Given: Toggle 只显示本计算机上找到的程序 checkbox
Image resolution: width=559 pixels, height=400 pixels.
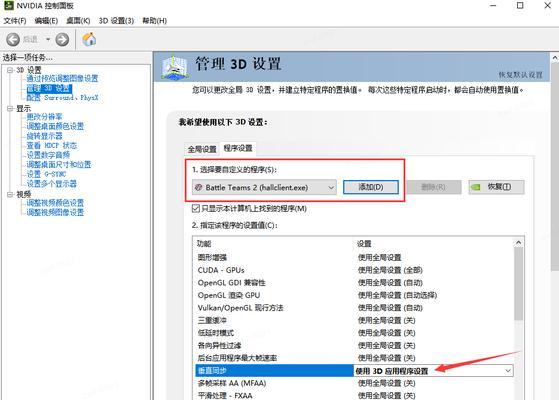Looking at the screenshot, I should (x=196, y=209).
